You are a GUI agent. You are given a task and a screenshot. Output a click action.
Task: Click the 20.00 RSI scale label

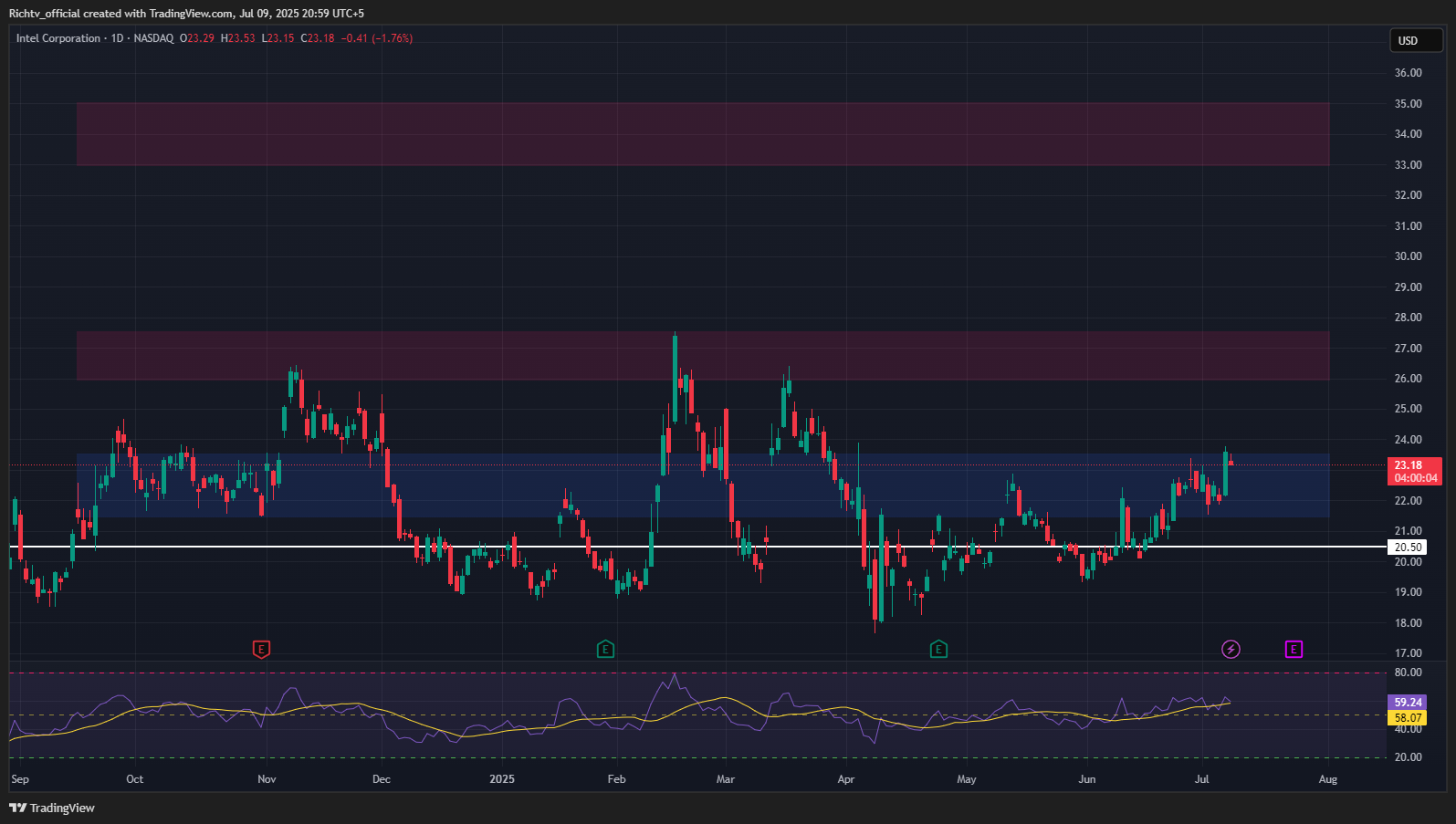tap(1409, 757)
